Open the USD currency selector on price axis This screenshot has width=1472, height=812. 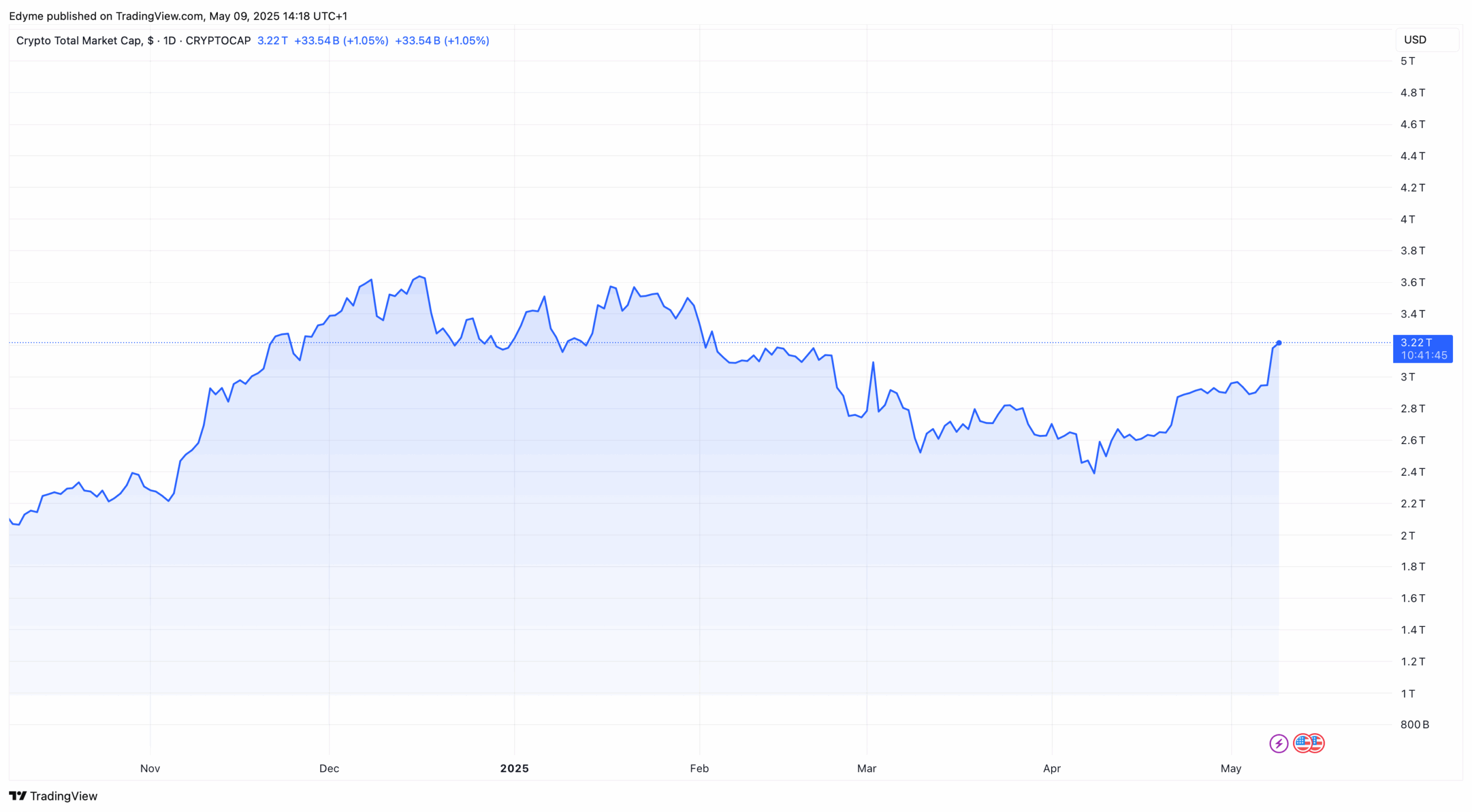(1427, 40)
